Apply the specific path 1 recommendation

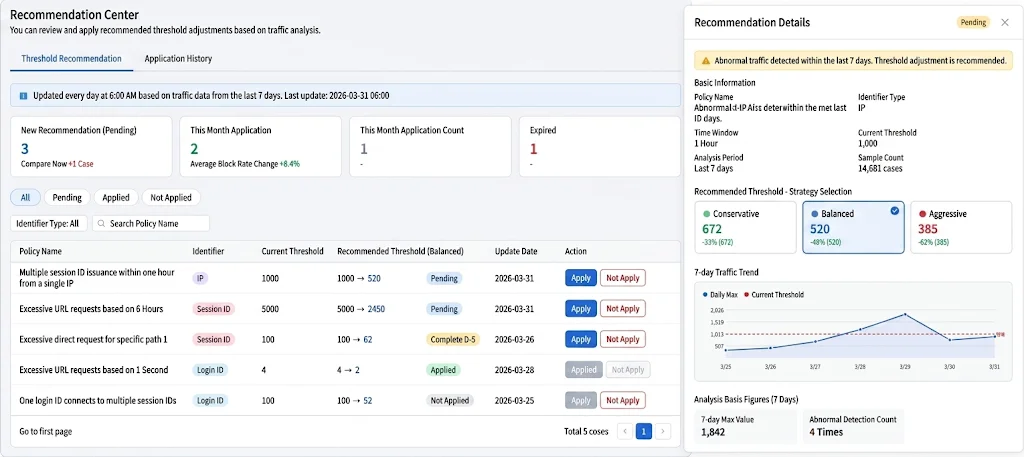click(x=581, y=339)
